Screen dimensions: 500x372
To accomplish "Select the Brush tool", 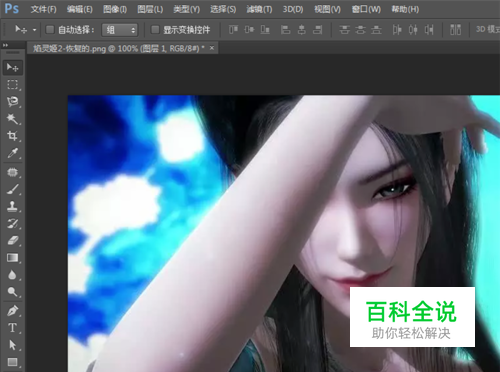I will (13, 189).
